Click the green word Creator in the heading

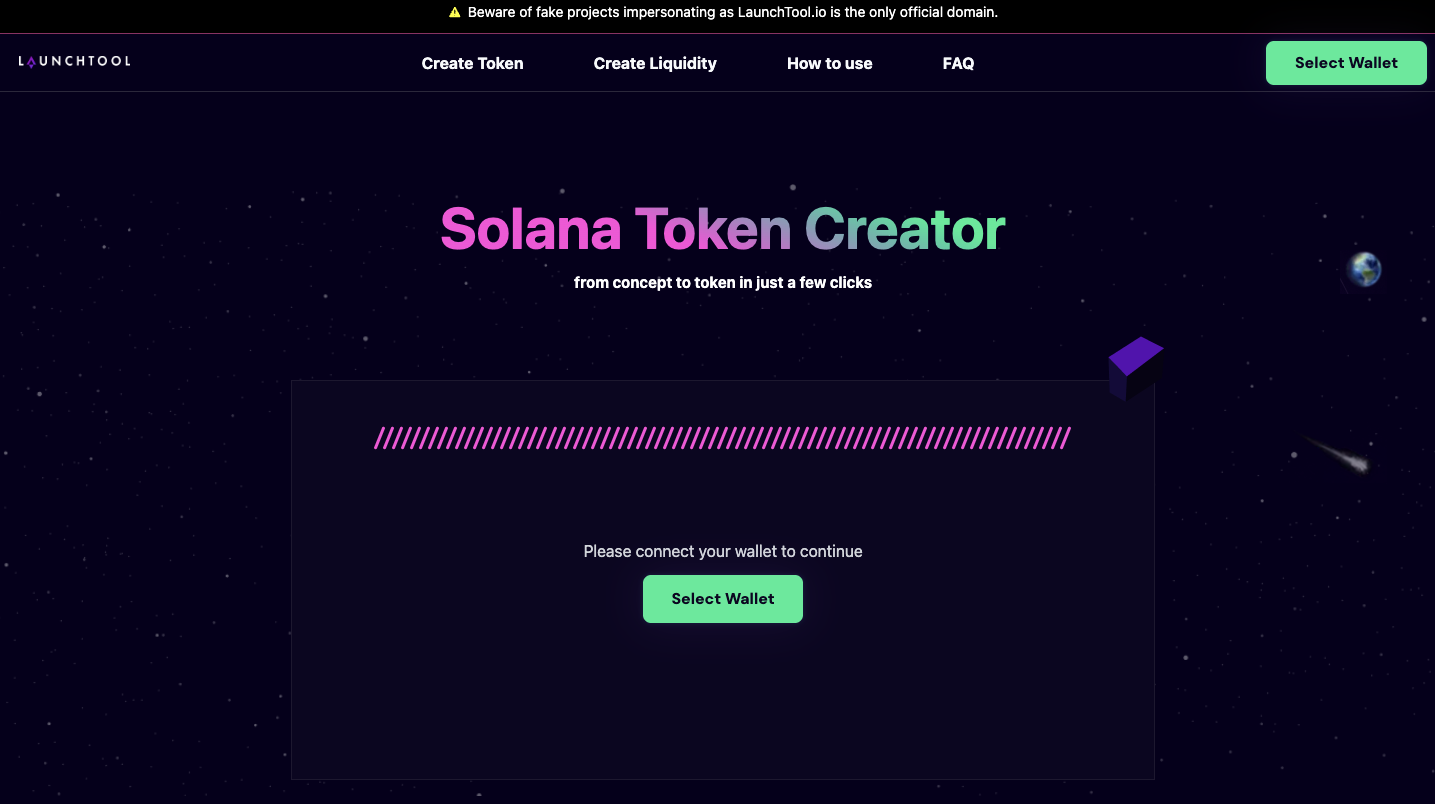(x=905, y=229)
